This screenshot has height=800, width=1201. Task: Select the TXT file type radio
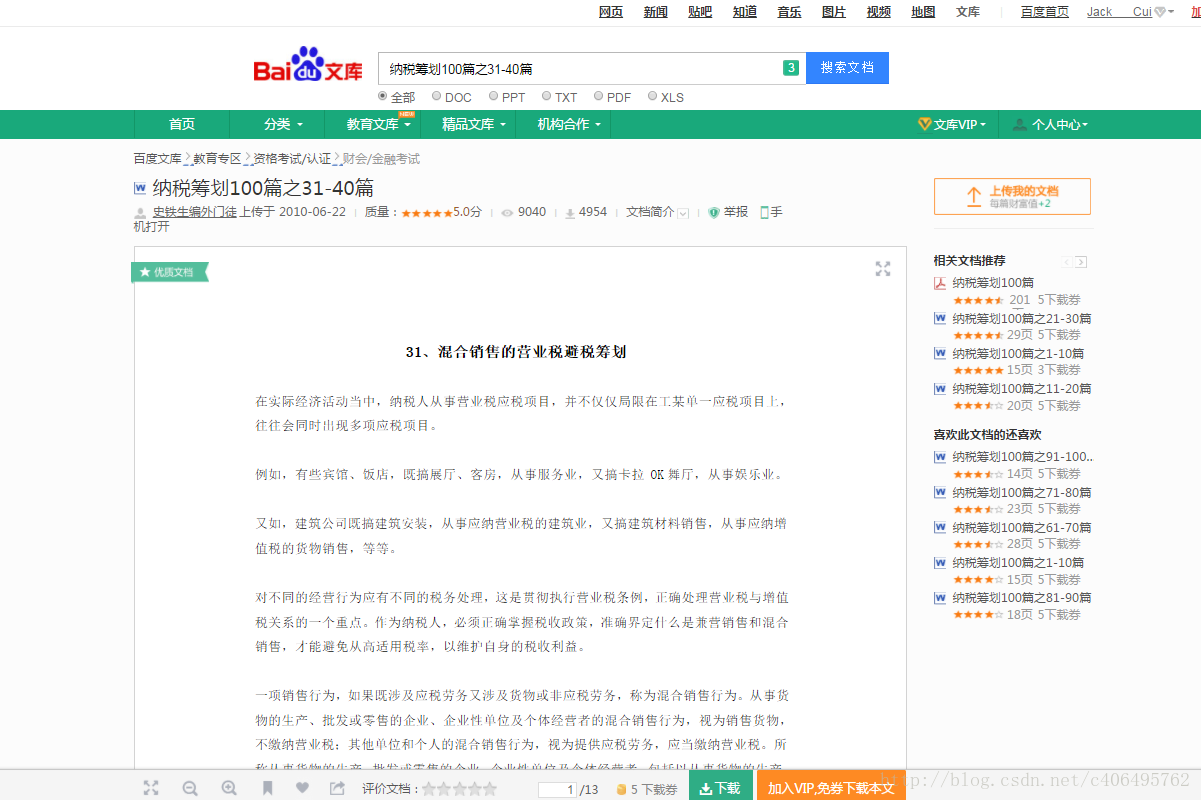pyautogui.click(x=547, y=97)
